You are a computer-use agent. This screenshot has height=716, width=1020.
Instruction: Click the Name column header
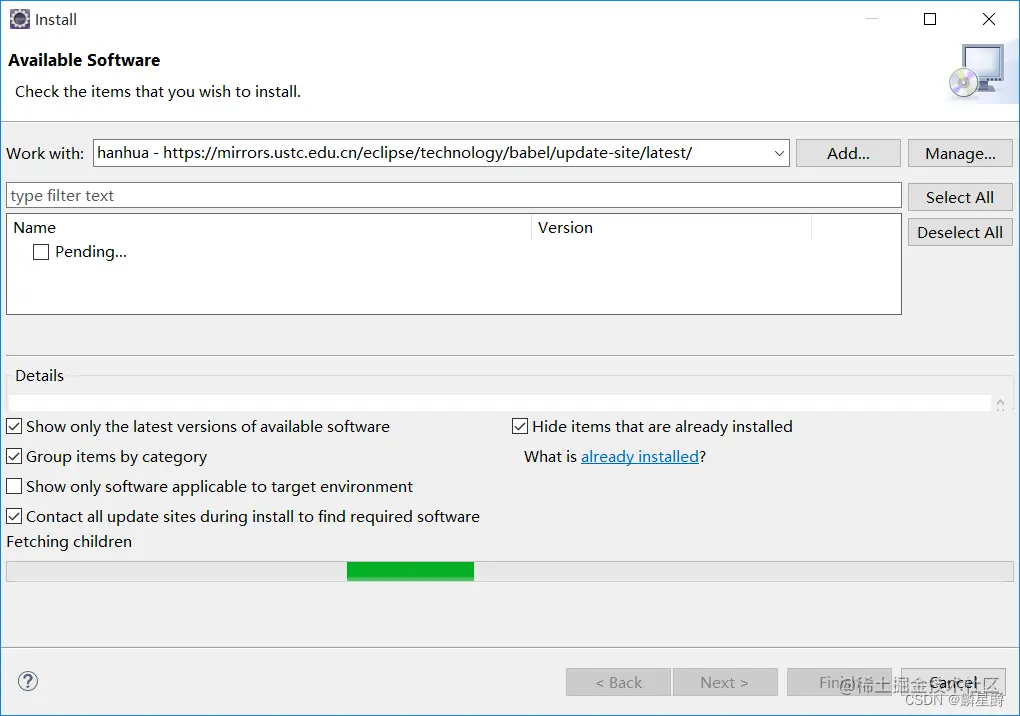269,228
